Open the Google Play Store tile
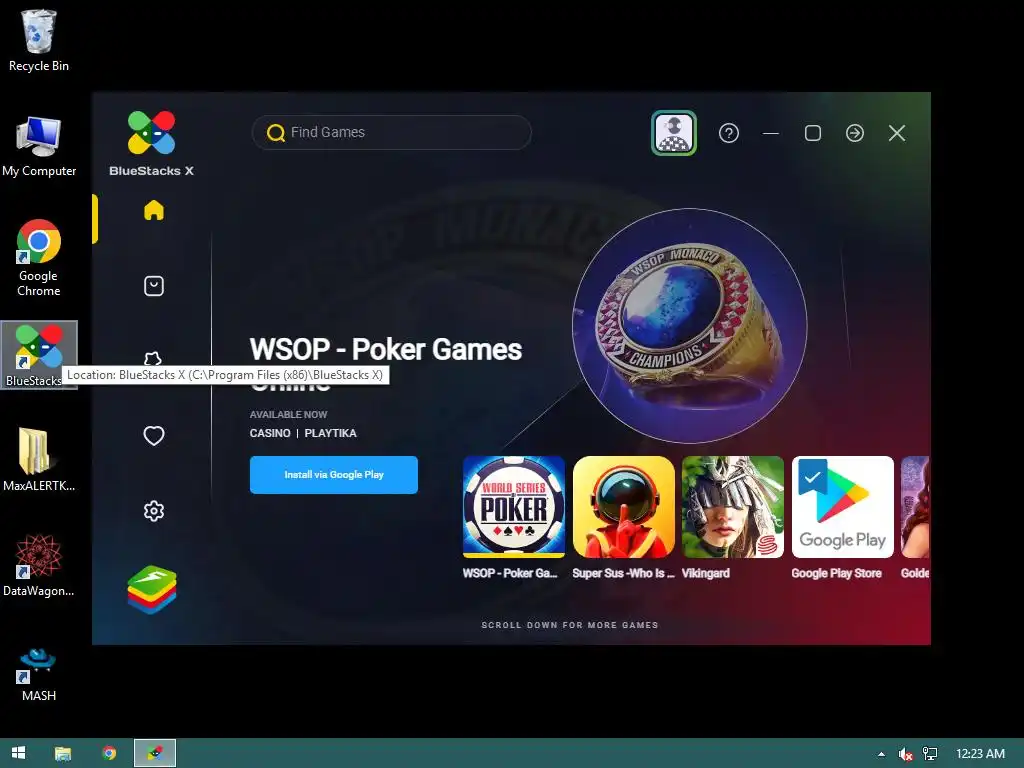Image resolution: width=1024 pixels, height=768 pixels. (842, 507)
